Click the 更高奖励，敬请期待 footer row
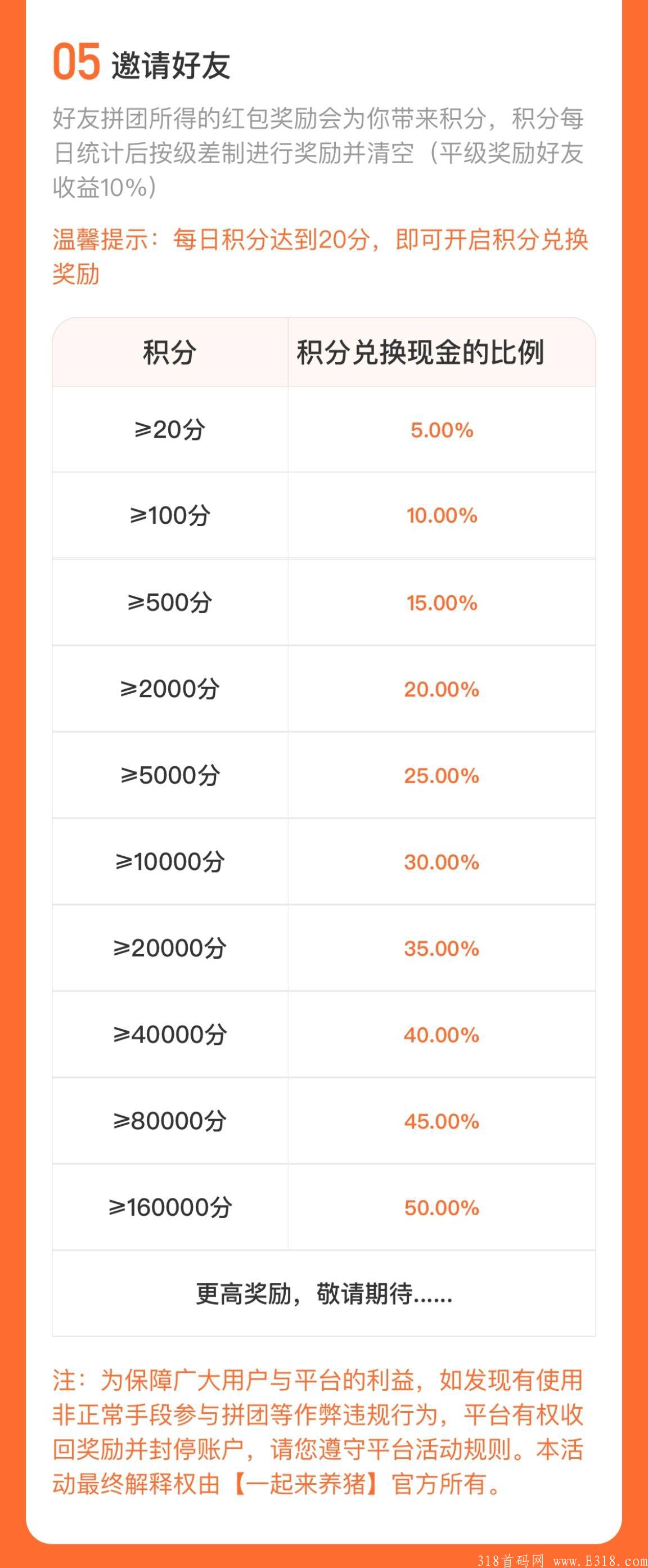 click(x=323, y=1294)
